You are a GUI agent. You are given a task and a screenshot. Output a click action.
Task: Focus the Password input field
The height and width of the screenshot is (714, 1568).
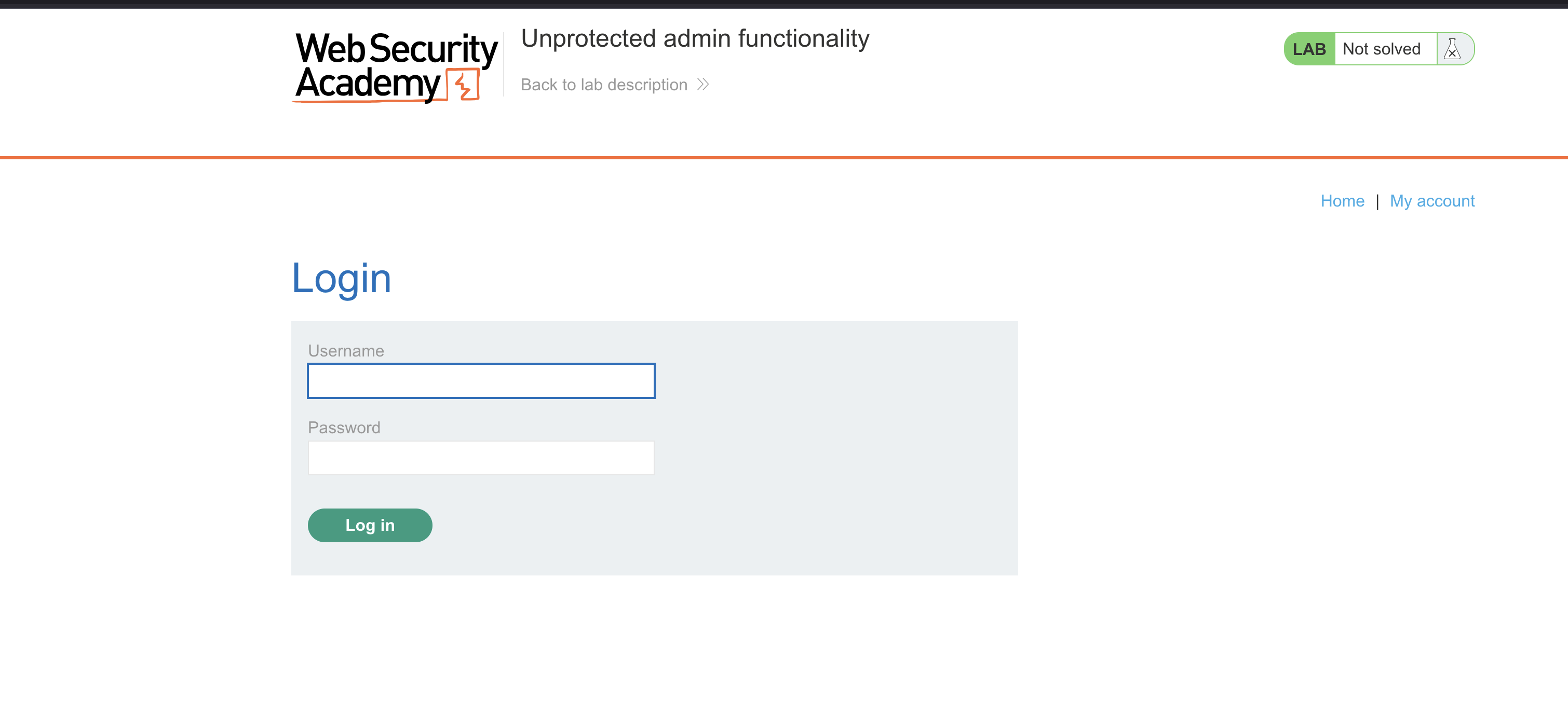(x=481, y=458)
